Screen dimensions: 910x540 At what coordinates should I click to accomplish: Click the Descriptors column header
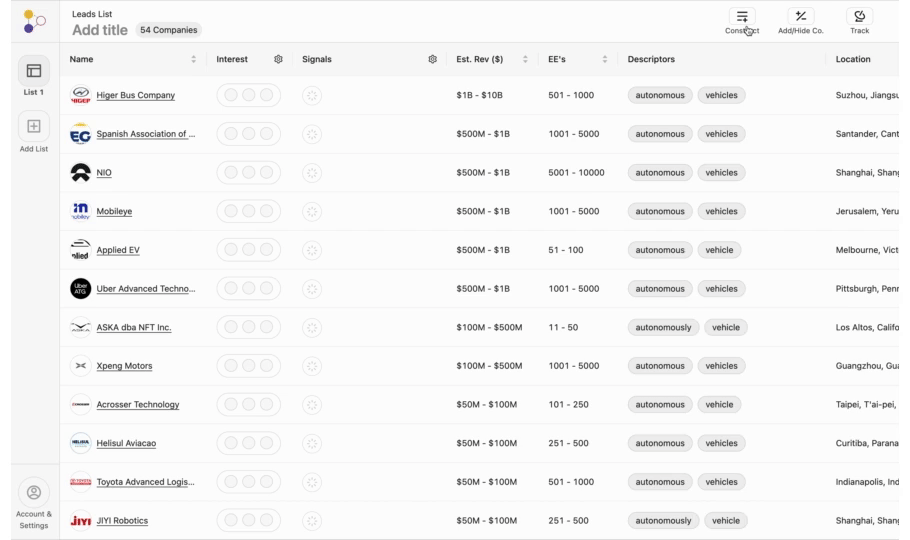coord(651,59)
